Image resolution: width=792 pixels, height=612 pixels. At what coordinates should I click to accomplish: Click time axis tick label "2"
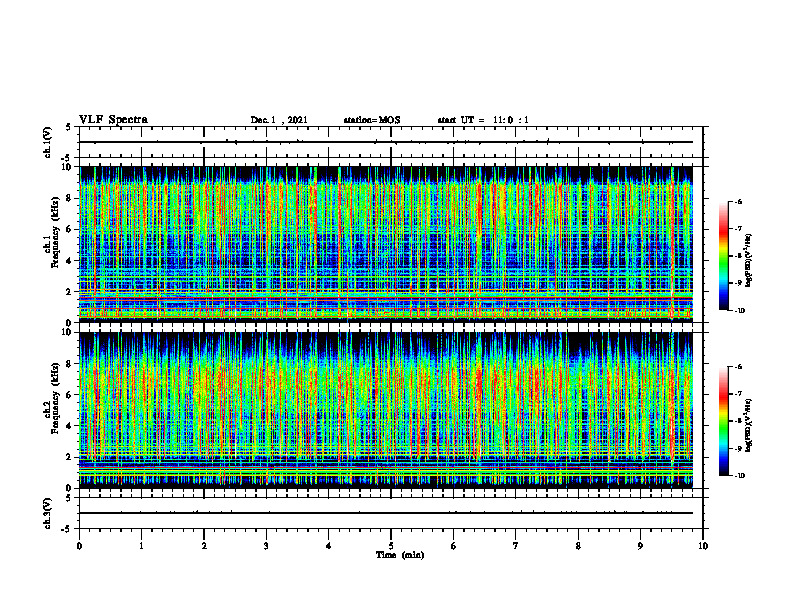(x=204, y=546)
